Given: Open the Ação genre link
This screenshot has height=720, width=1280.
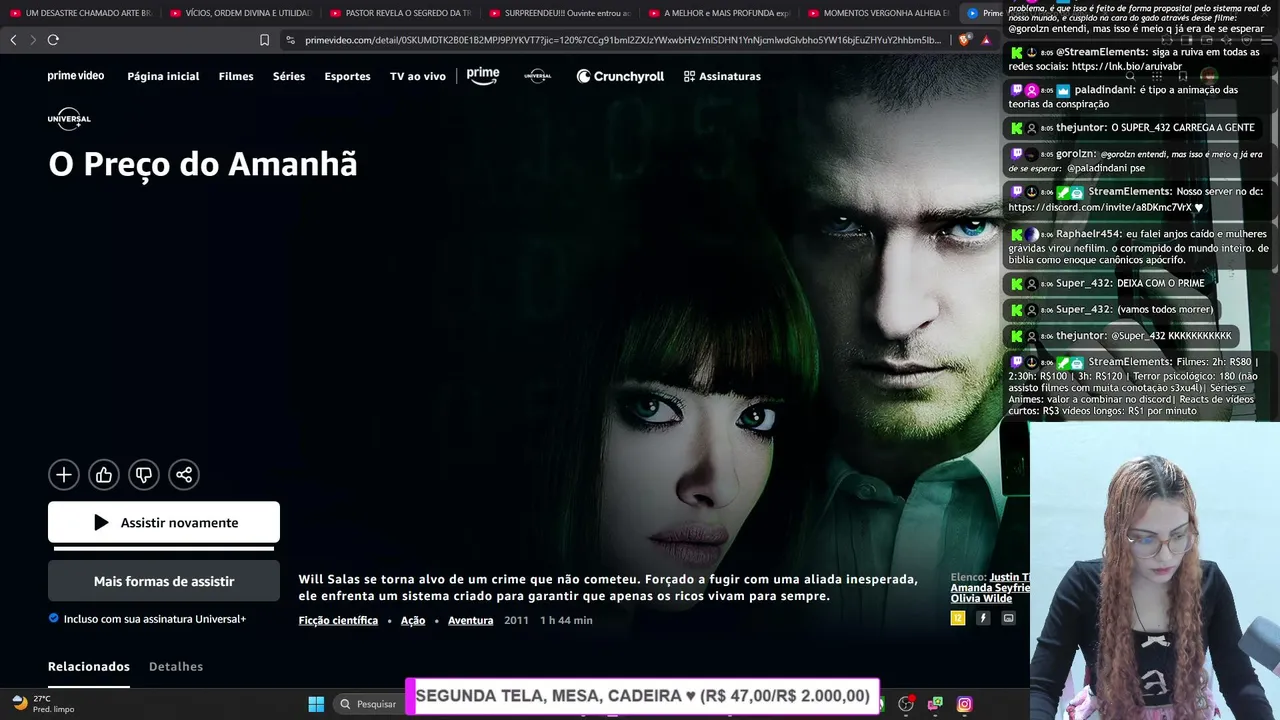Looking at the screenshot, I should pyautogui.click(x=413, y=620).
